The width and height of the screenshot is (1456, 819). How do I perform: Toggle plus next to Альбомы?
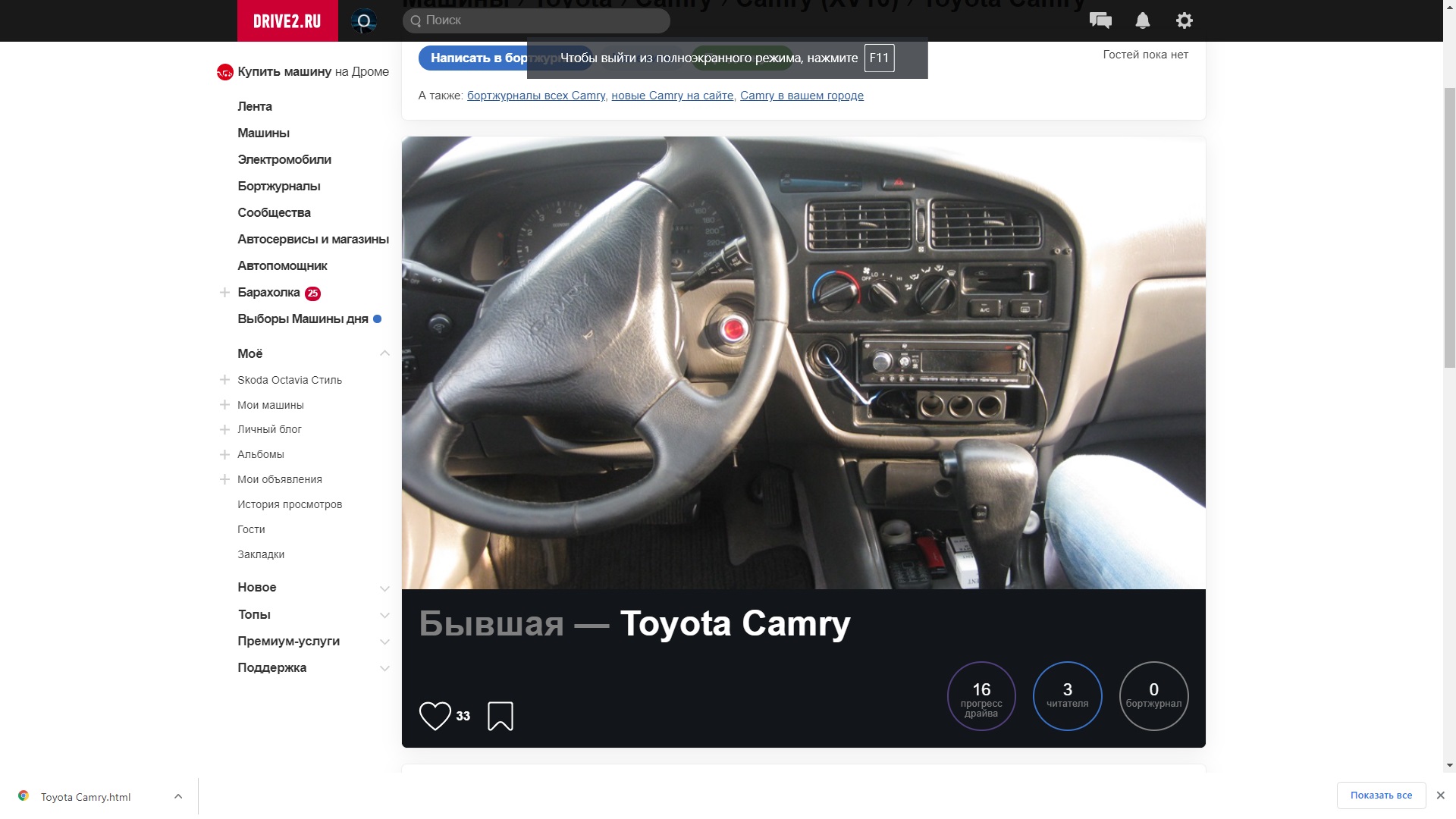click(x=224, y=454)
